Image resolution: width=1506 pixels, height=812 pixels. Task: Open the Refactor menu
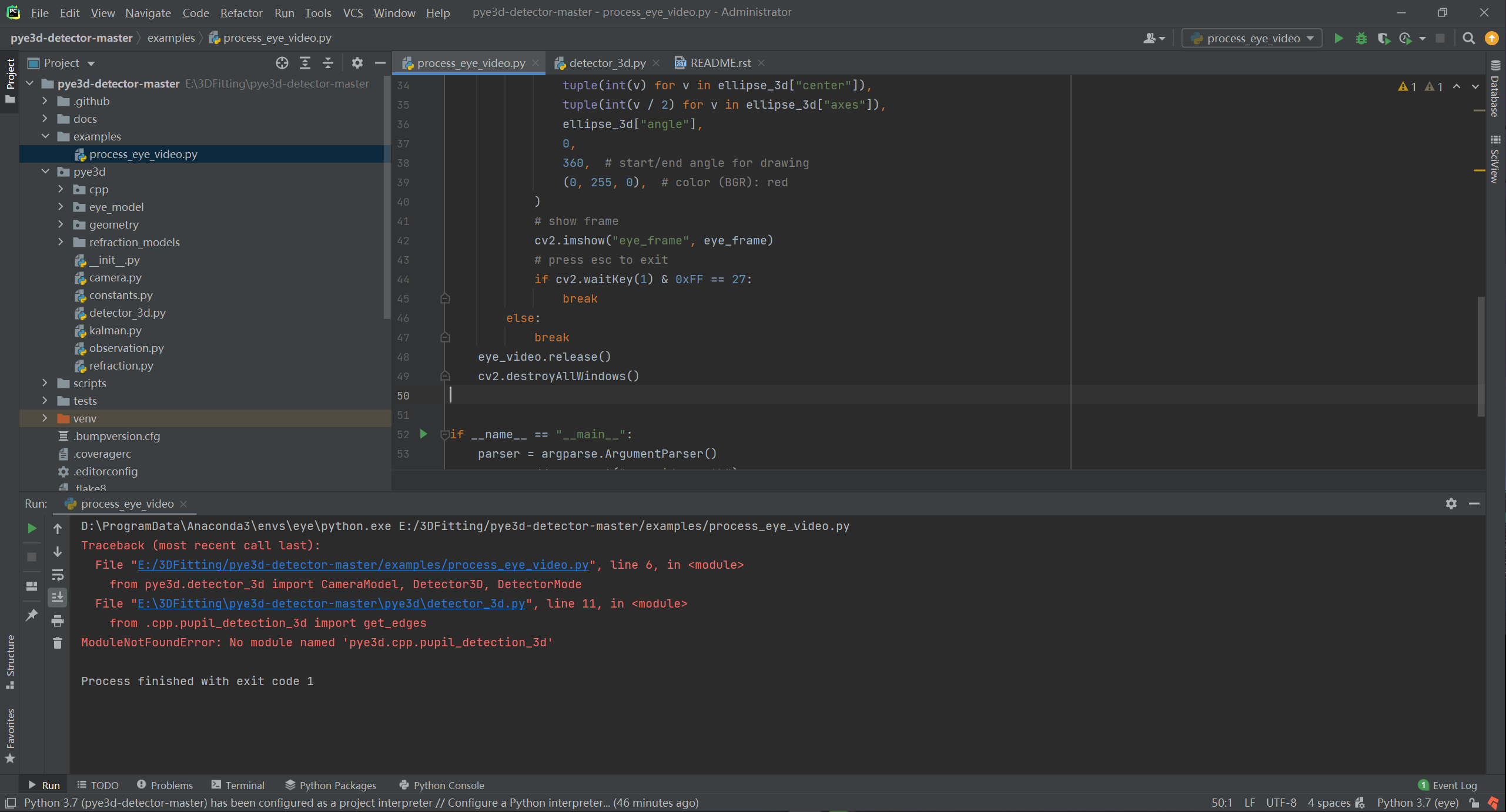click(241, 12)
